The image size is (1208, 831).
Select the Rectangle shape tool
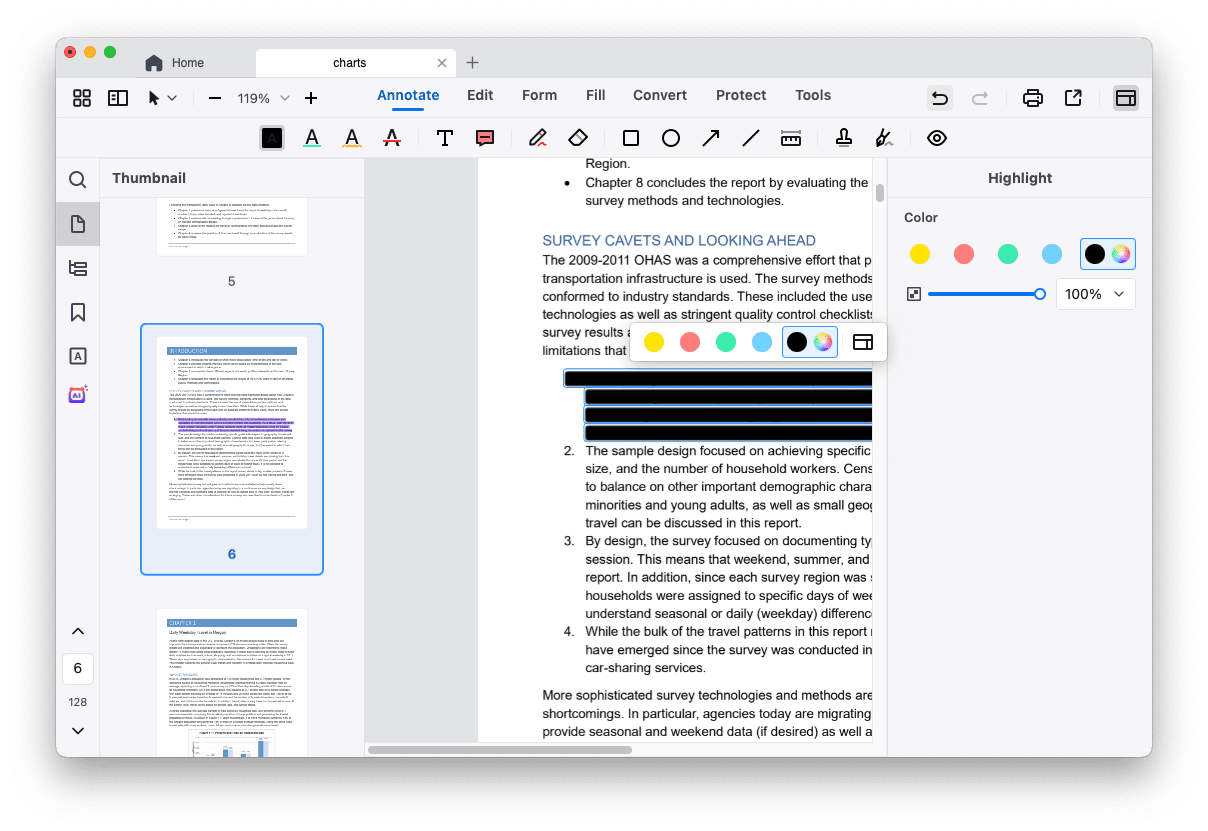[631, 138]
